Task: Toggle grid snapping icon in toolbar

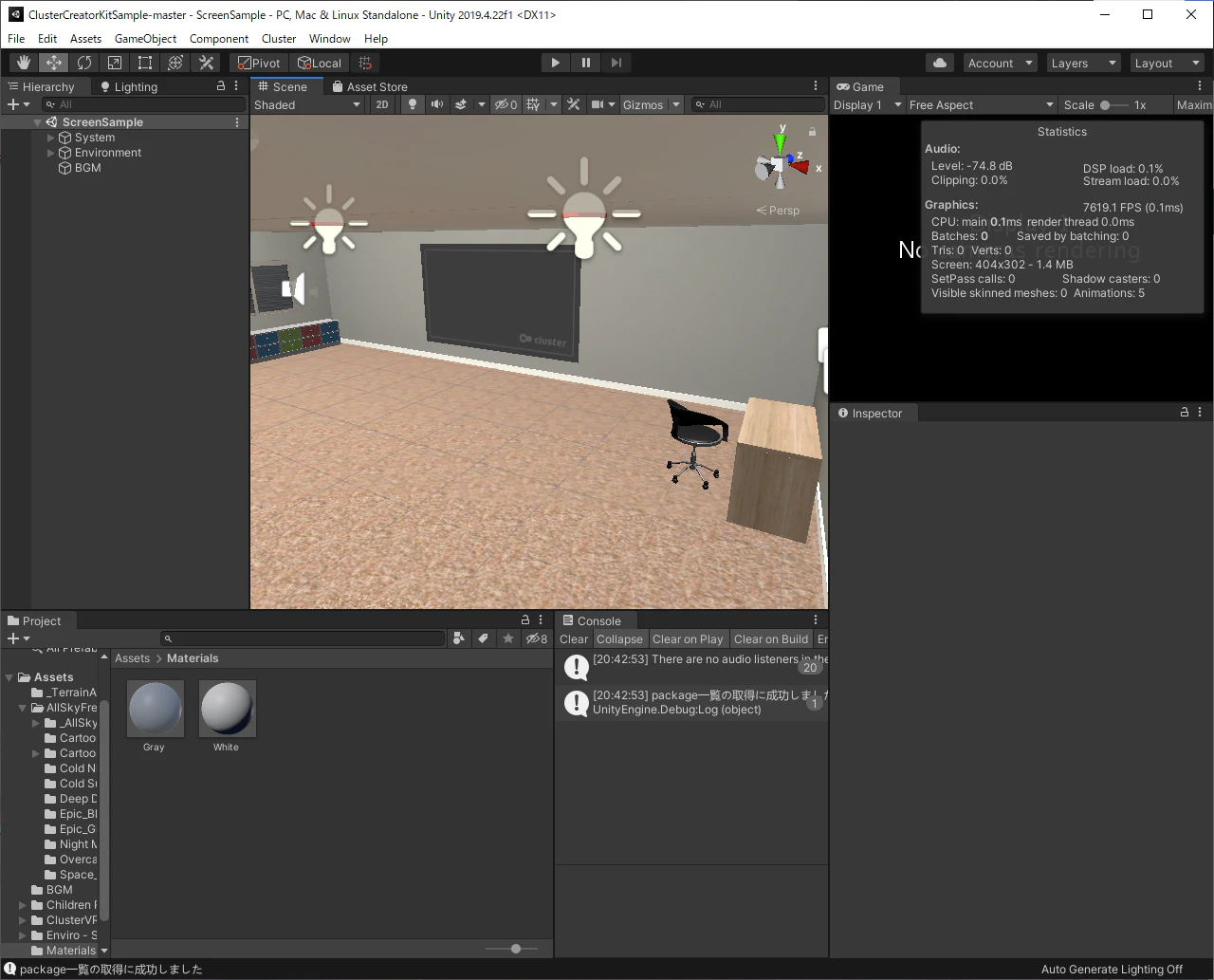Action: (x=365, y=63)
